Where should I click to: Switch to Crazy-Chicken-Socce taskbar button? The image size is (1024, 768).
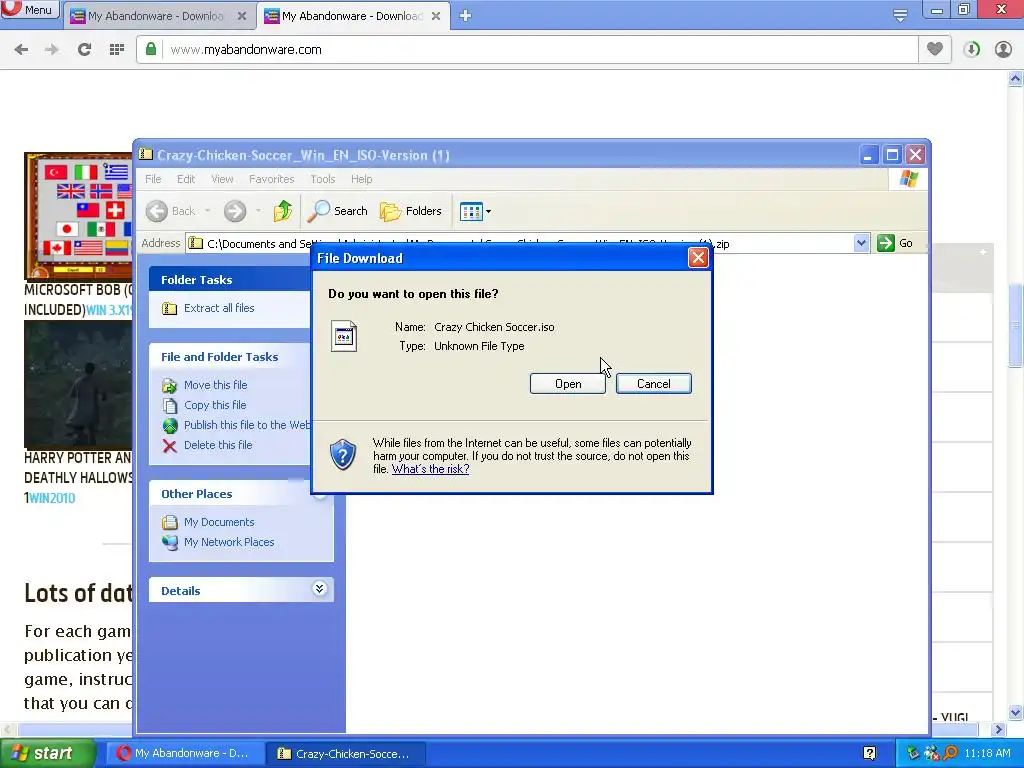(346, 753)
